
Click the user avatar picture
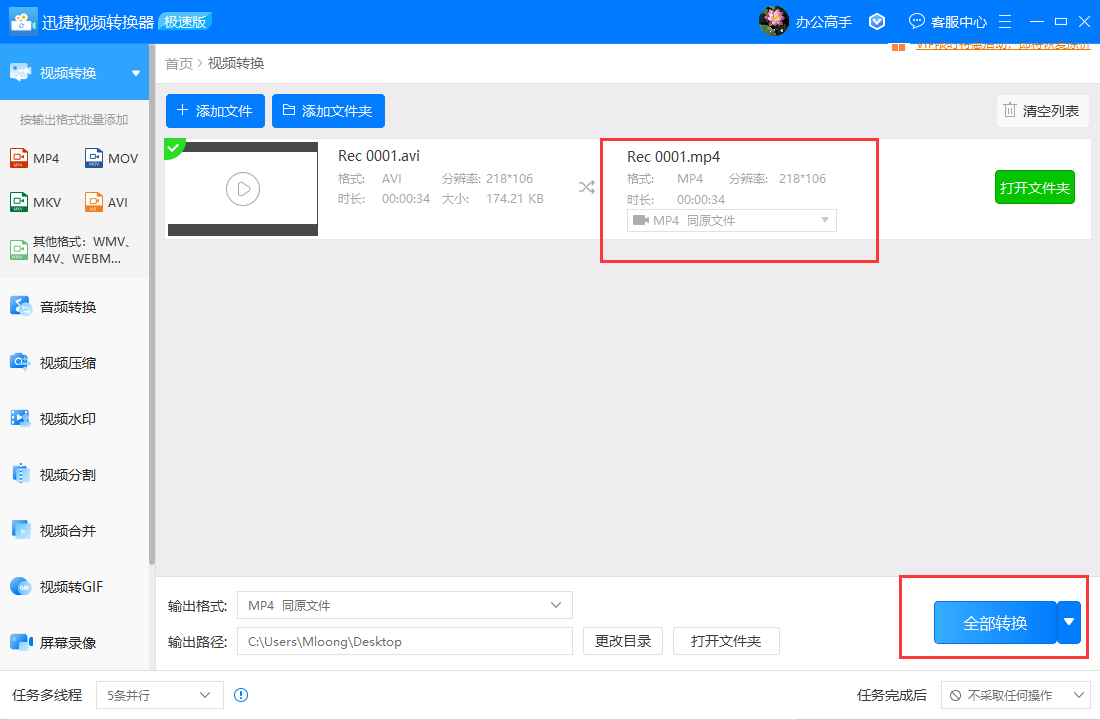pos(774,21)
